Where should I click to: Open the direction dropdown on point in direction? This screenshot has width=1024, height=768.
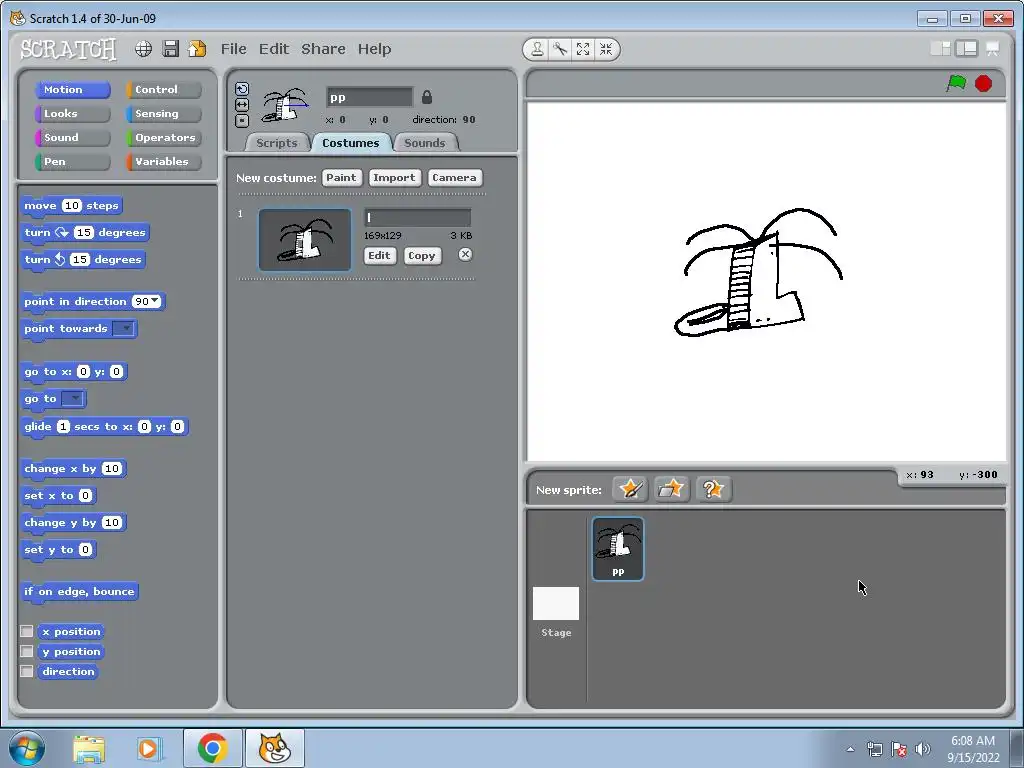[x=155, y=301]
